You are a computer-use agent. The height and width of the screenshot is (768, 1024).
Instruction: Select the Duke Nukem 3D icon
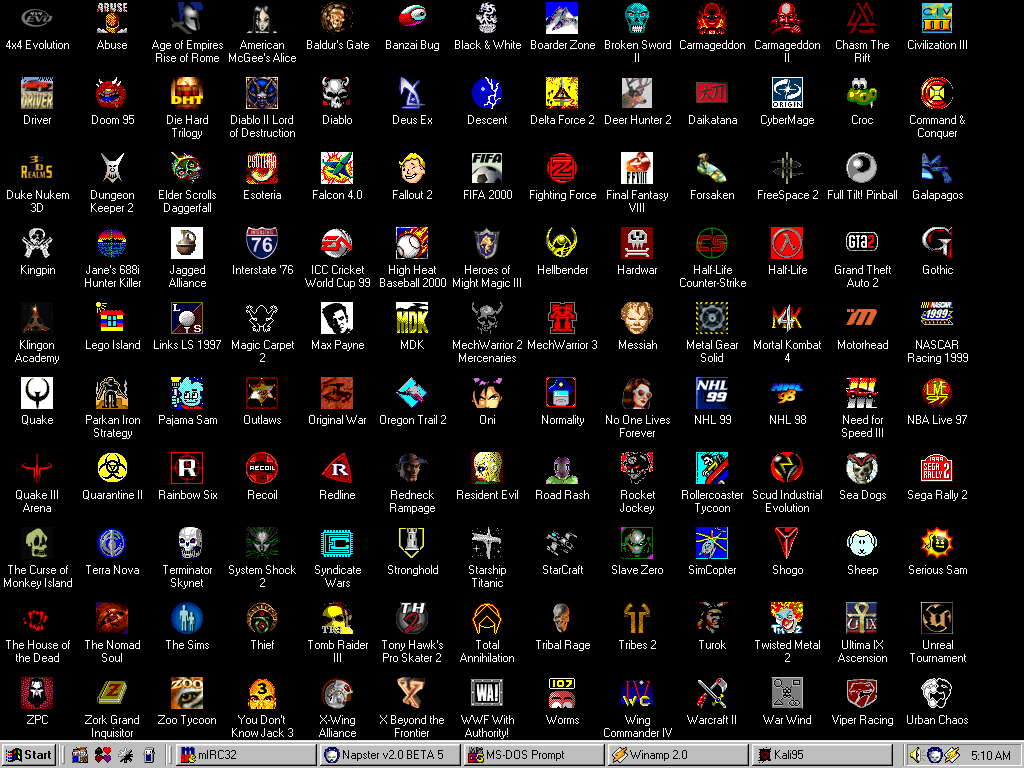(37, 168)
